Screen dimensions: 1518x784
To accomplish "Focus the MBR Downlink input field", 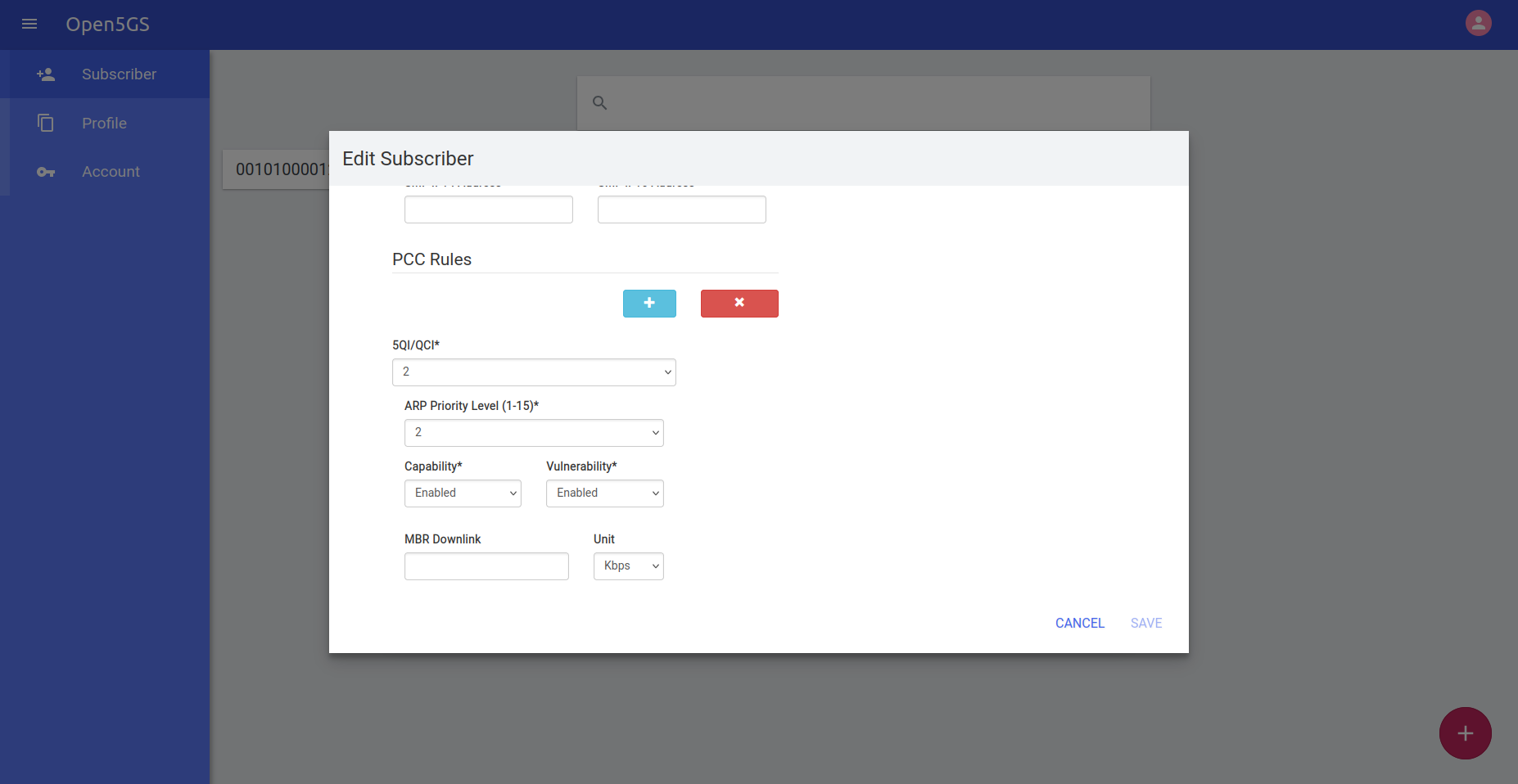I will [486, 566].
